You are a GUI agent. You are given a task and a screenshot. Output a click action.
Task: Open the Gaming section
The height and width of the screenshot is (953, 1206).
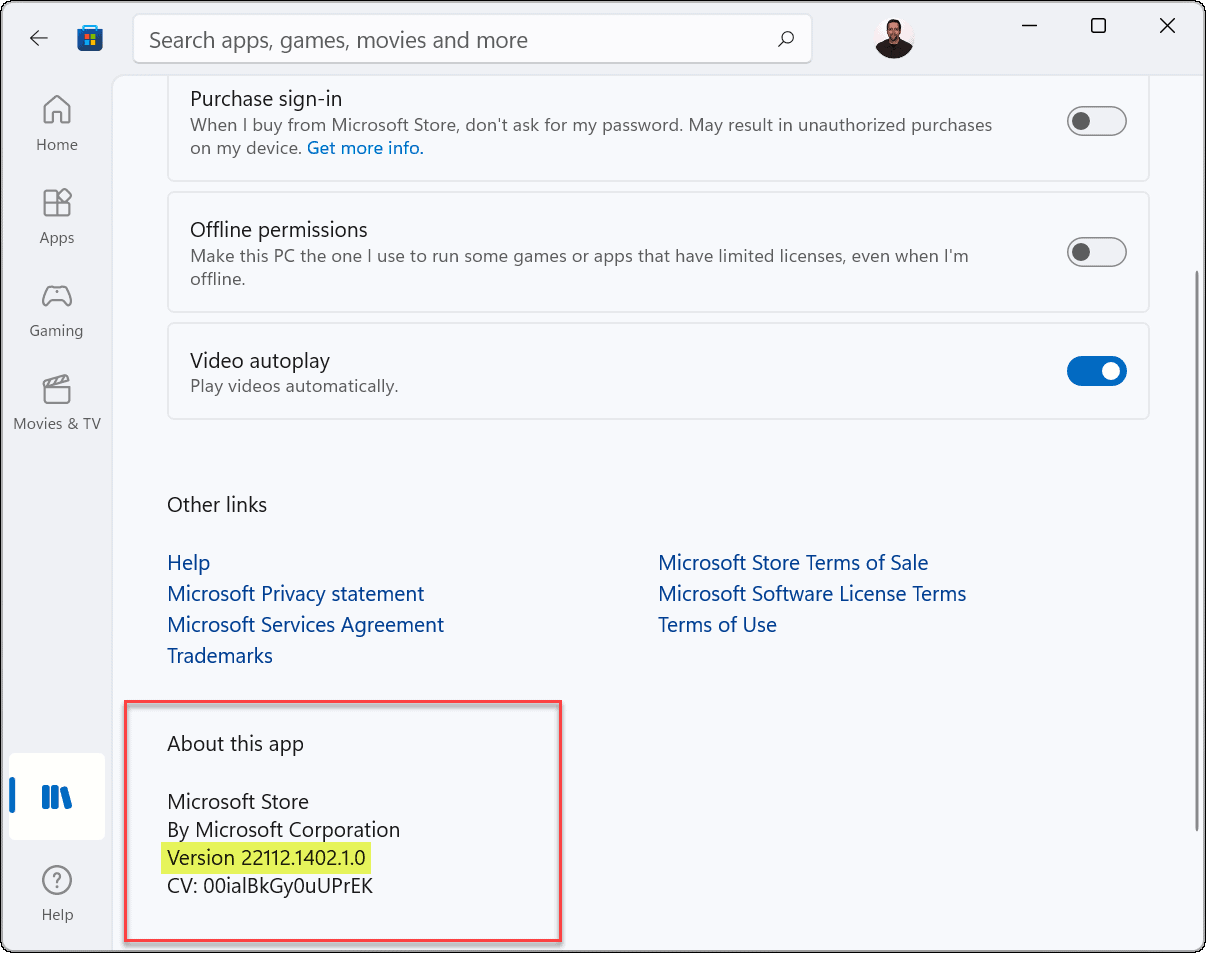coord(56,310)
